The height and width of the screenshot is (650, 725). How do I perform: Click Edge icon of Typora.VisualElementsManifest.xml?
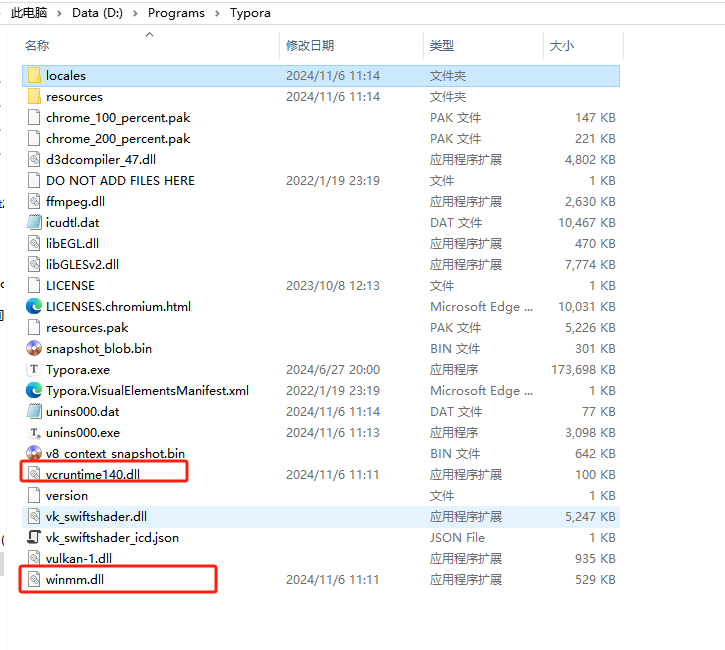click(34, 391)
